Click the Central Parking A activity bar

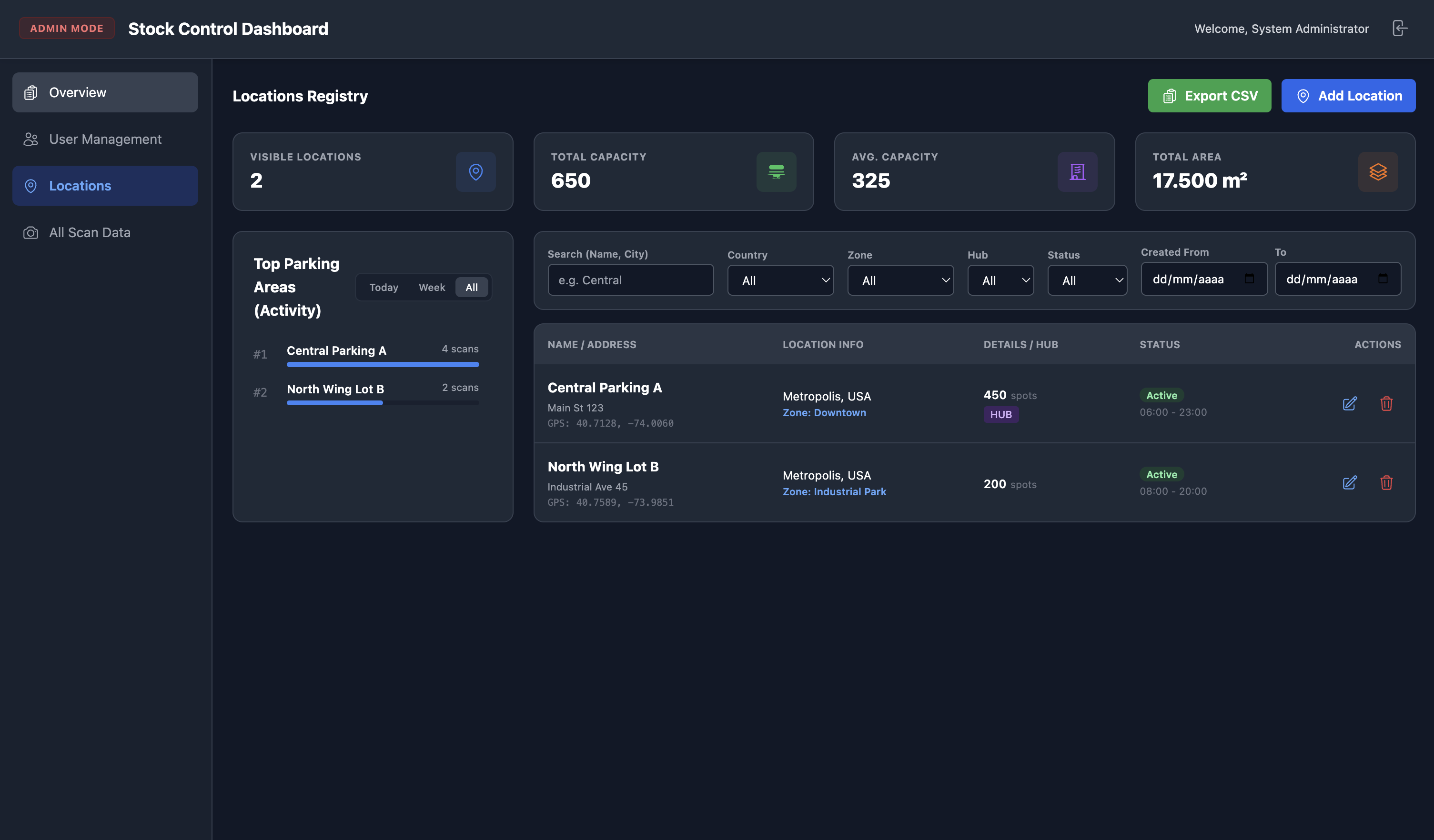coord(383,365)
